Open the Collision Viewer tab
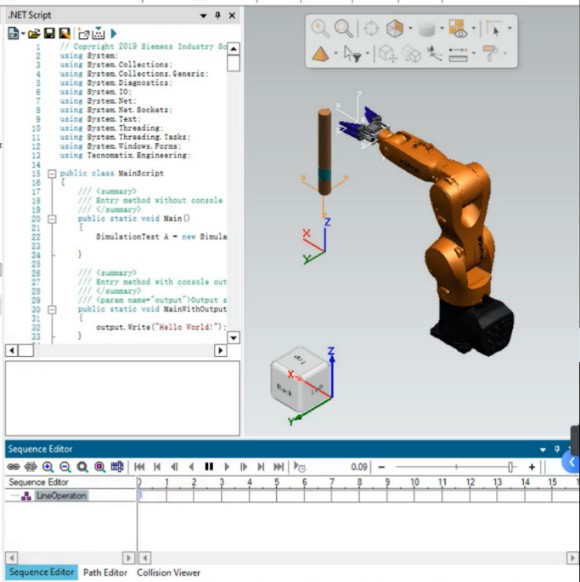 pyautogui.click(x=168, y=572)
